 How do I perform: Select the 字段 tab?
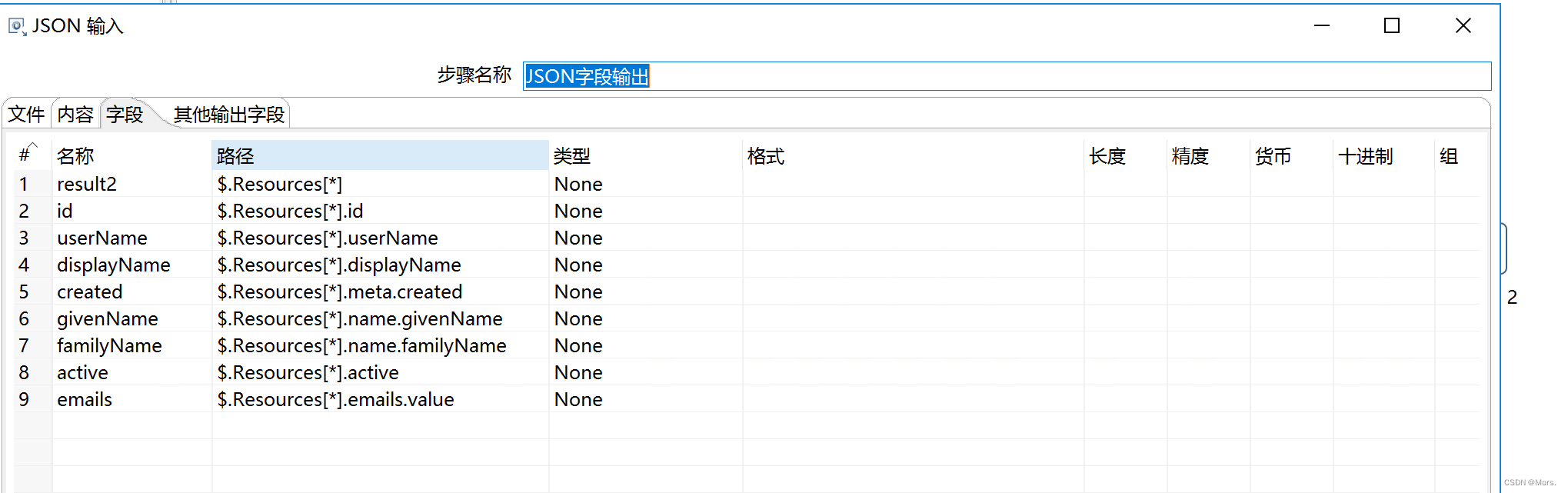pyautogui.click(x=125, y=114)
